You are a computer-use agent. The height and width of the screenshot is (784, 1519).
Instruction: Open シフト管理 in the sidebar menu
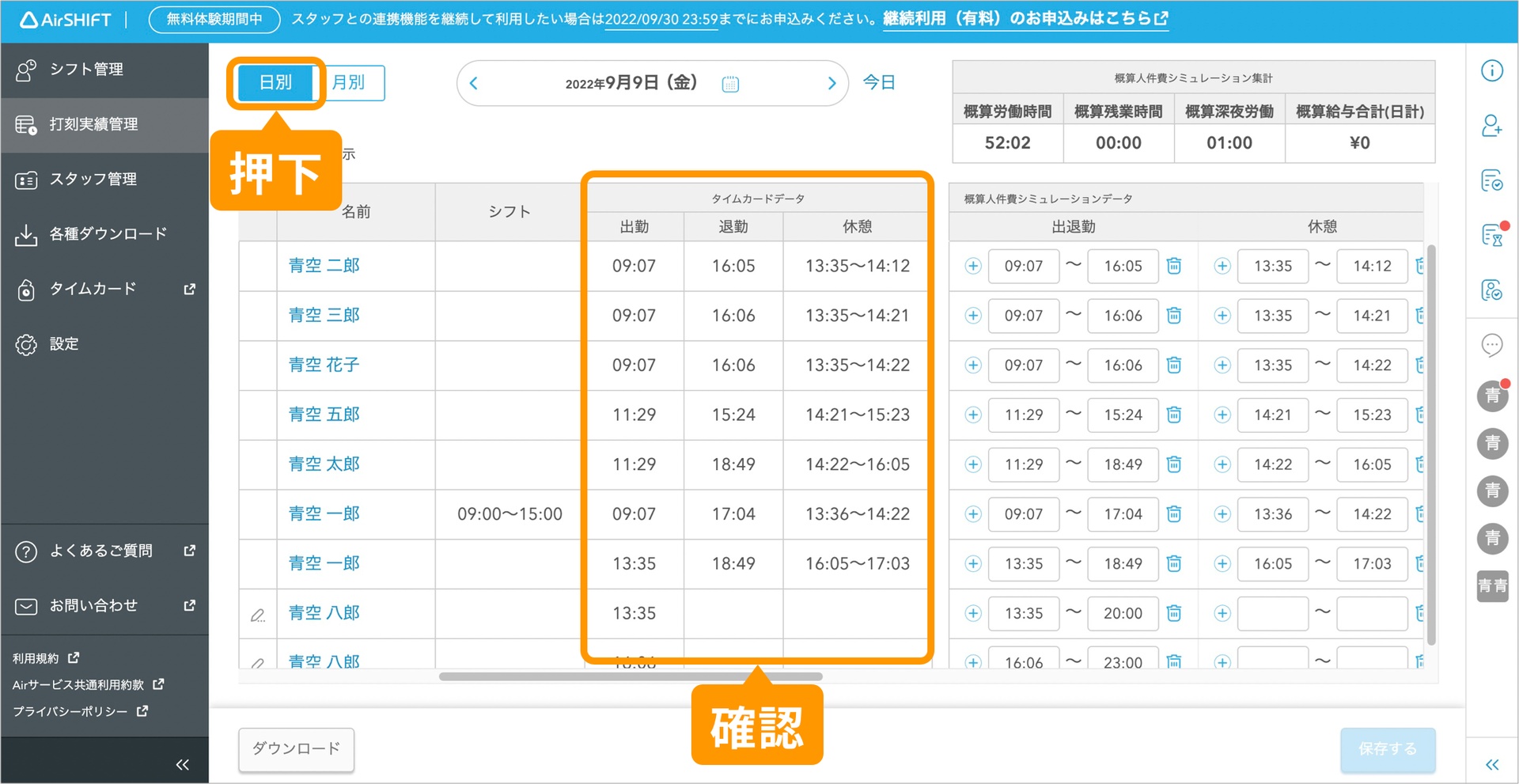click(x=87, y=70)
